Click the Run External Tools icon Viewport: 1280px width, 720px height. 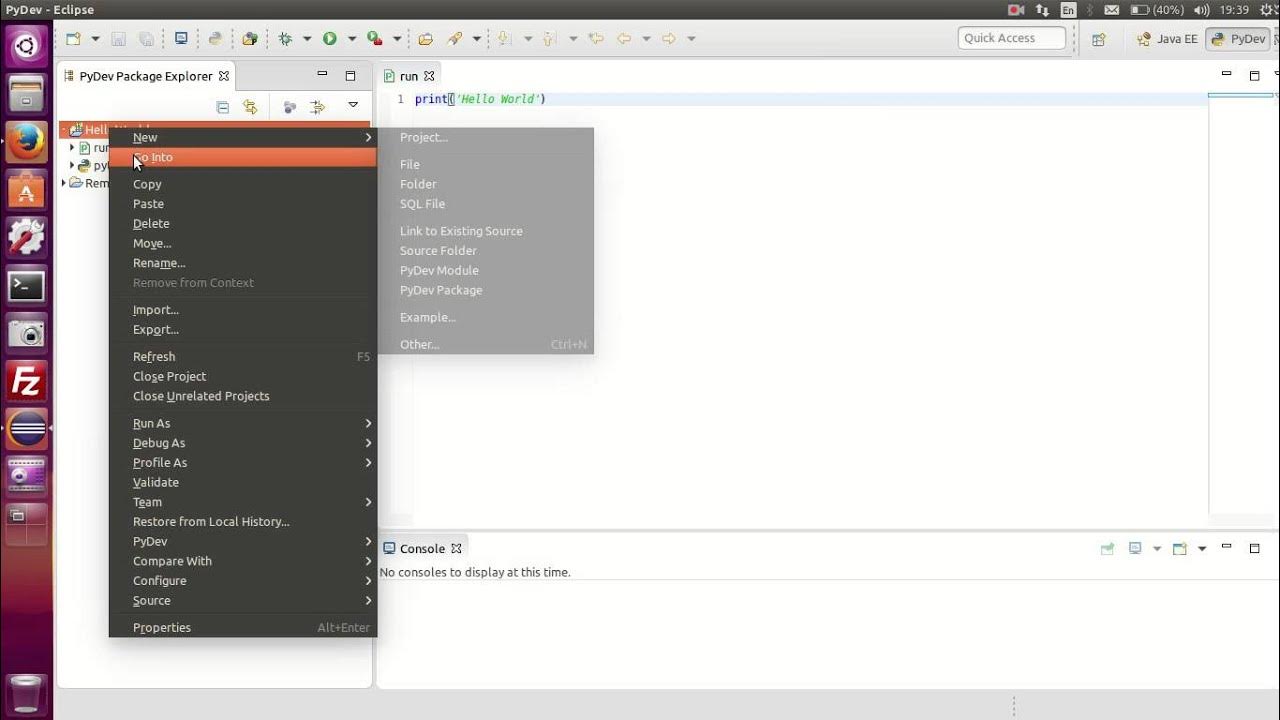click(x=375, y=39)
